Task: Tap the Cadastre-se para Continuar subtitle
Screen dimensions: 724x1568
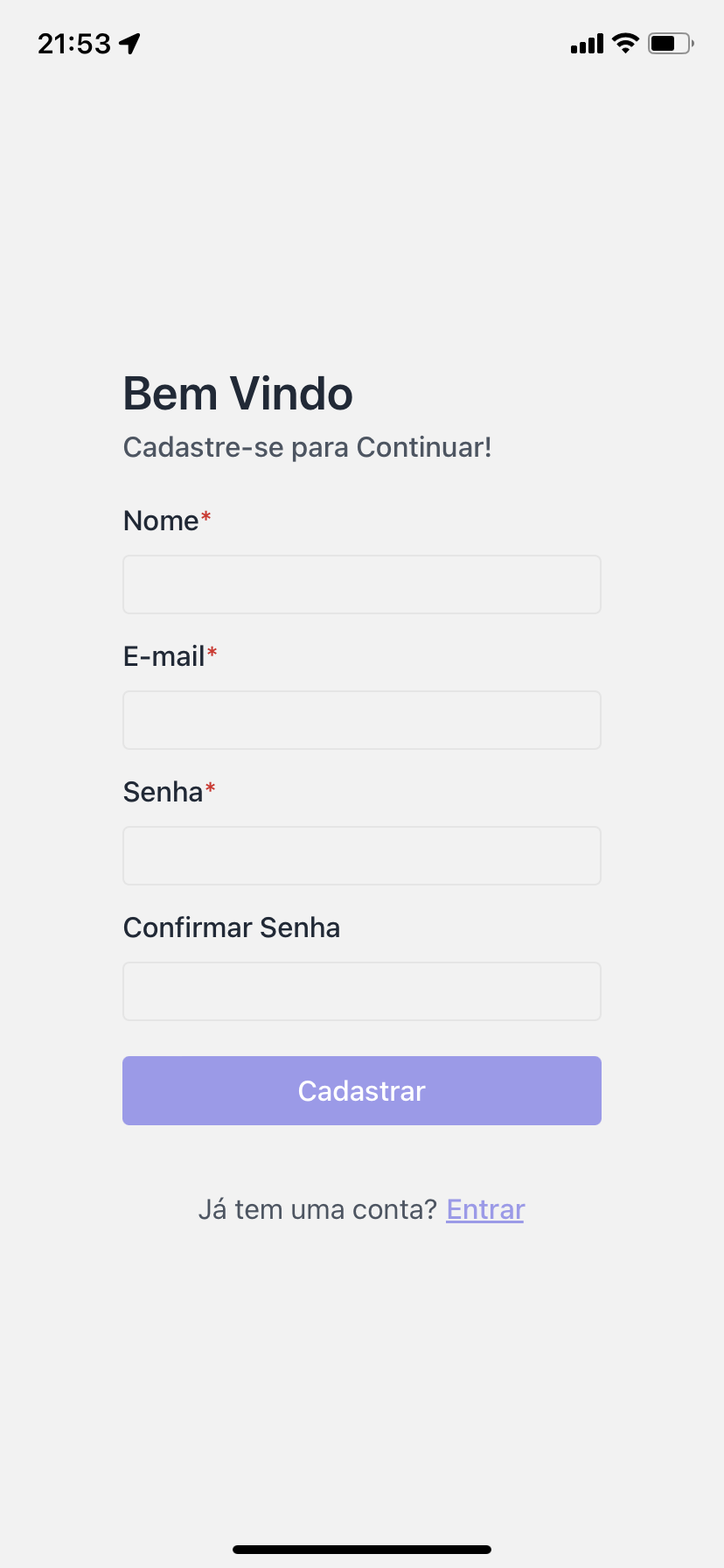Action: 307,447
